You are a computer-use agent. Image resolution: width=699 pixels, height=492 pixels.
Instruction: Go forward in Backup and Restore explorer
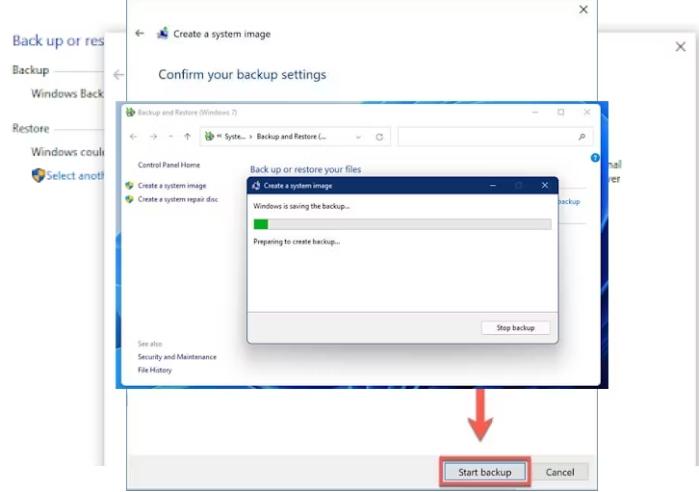153,136
